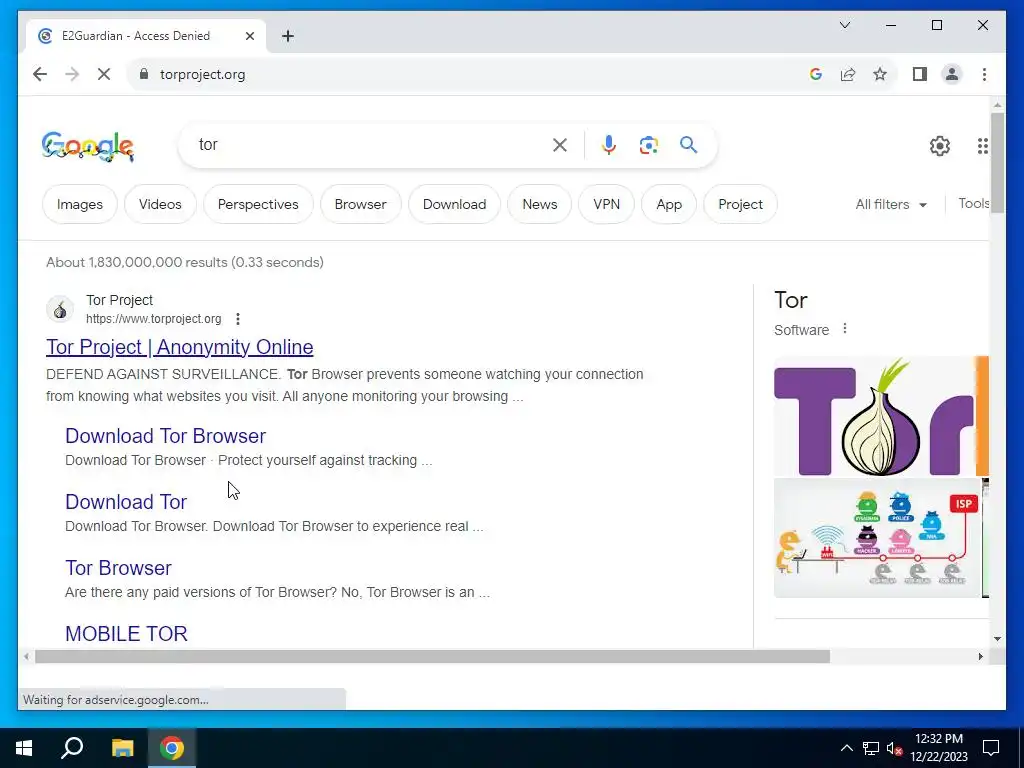1024x768 pixels.
Task: Open the Tor Browser sitelink
Action: pos(118,568)
